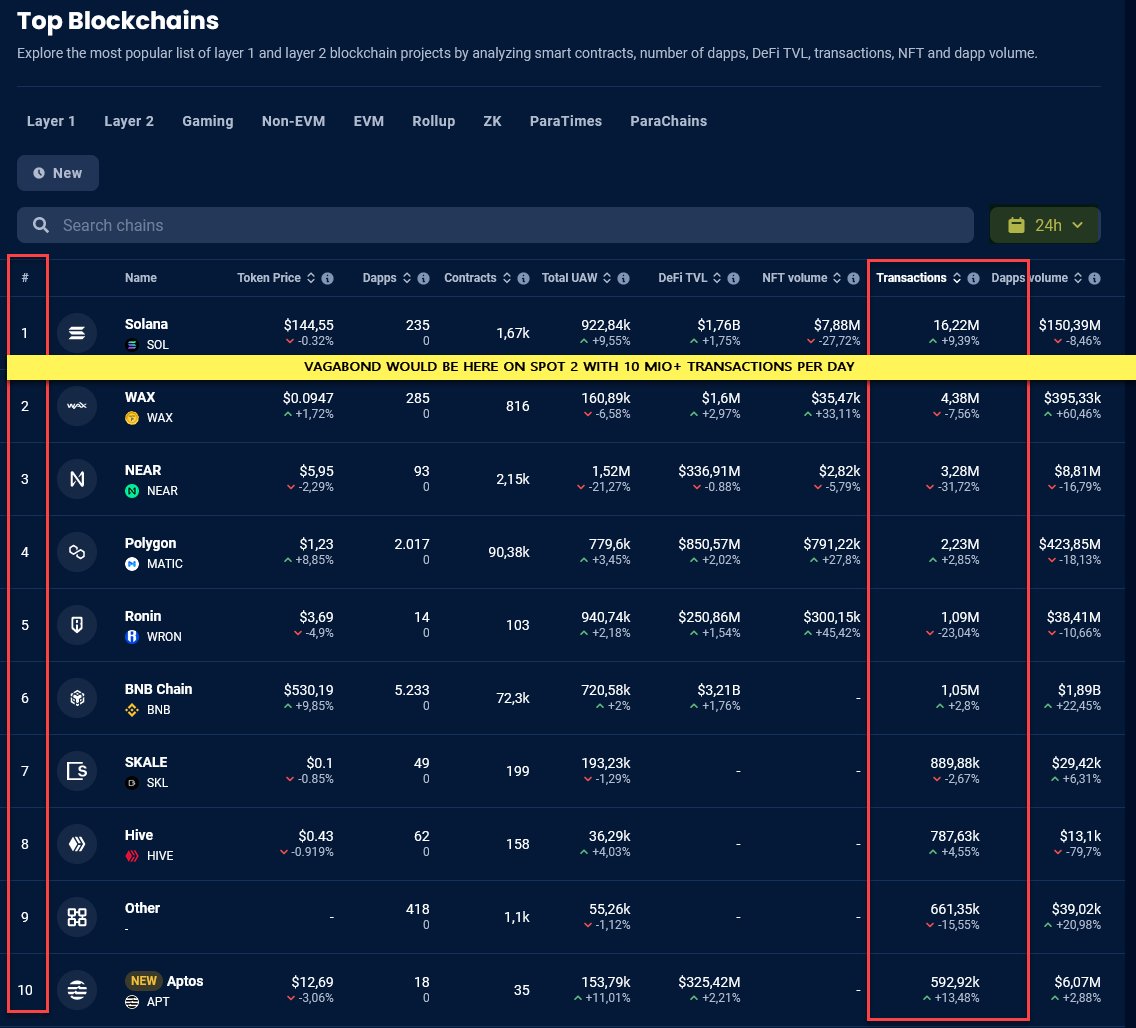The height and width of the screenshot is (1028, 1136).
Task: Open the Polygon chain page
Action: (151, 543)
